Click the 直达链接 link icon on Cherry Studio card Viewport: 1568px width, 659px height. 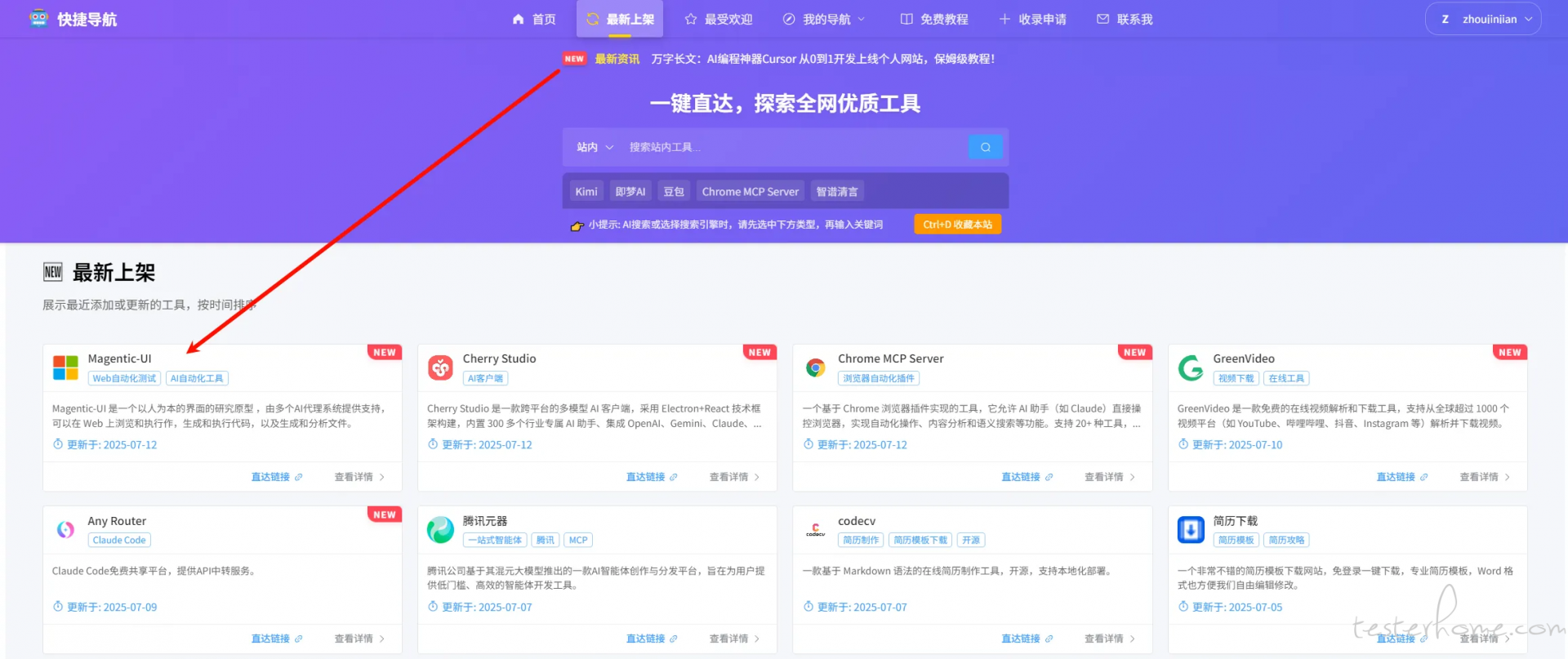pos(673,477)
